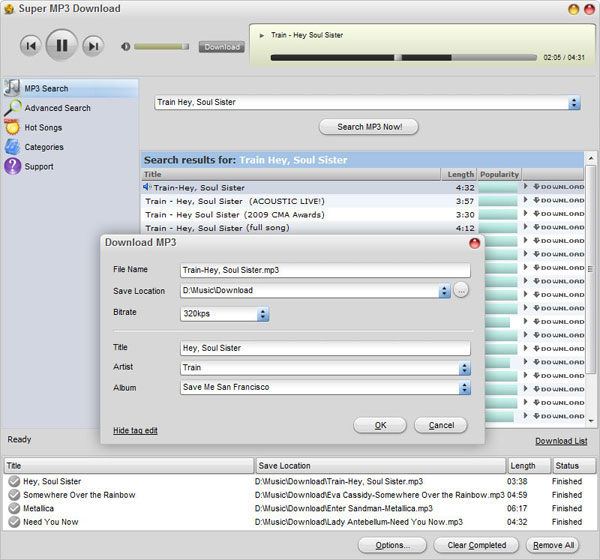The height and width of the screenshot is (560, 600).
Task: Download the (full song) result
Action: [559, 227]
